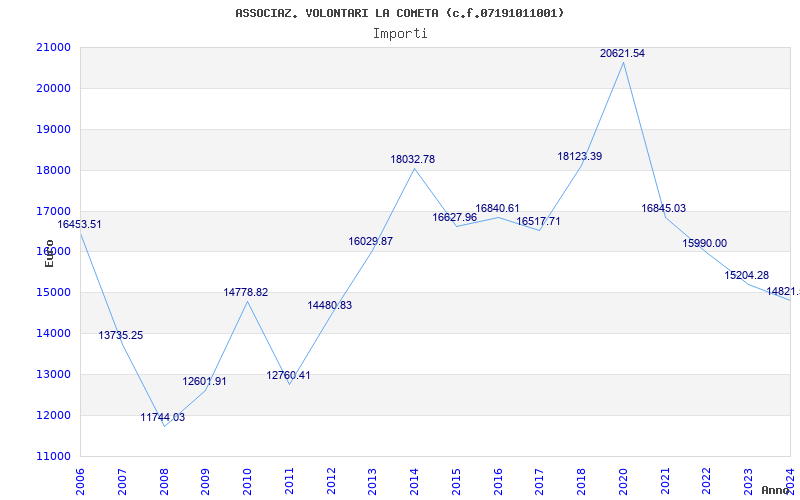This screenshot has width=800, height=500.
Task: Click the y-axis value 11000
Action: click(53, 456)
